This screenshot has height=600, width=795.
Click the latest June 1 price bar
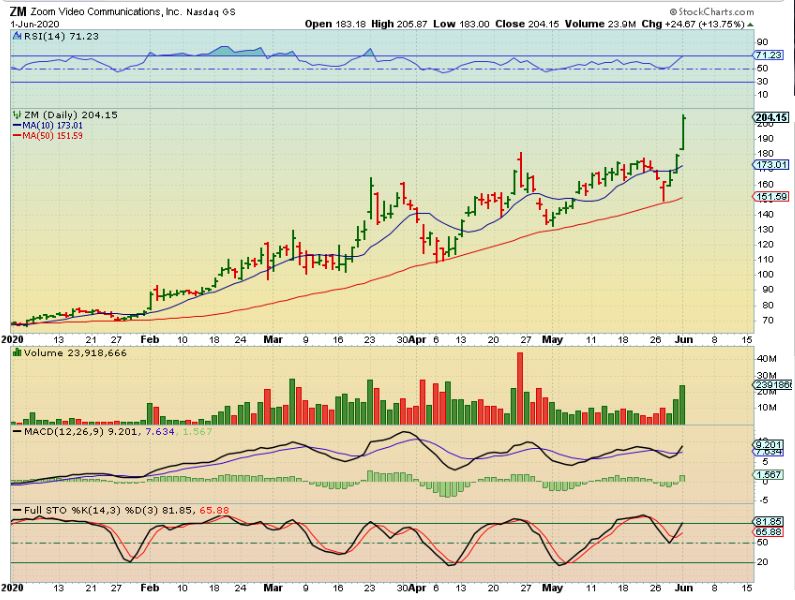tap(683, 132)
